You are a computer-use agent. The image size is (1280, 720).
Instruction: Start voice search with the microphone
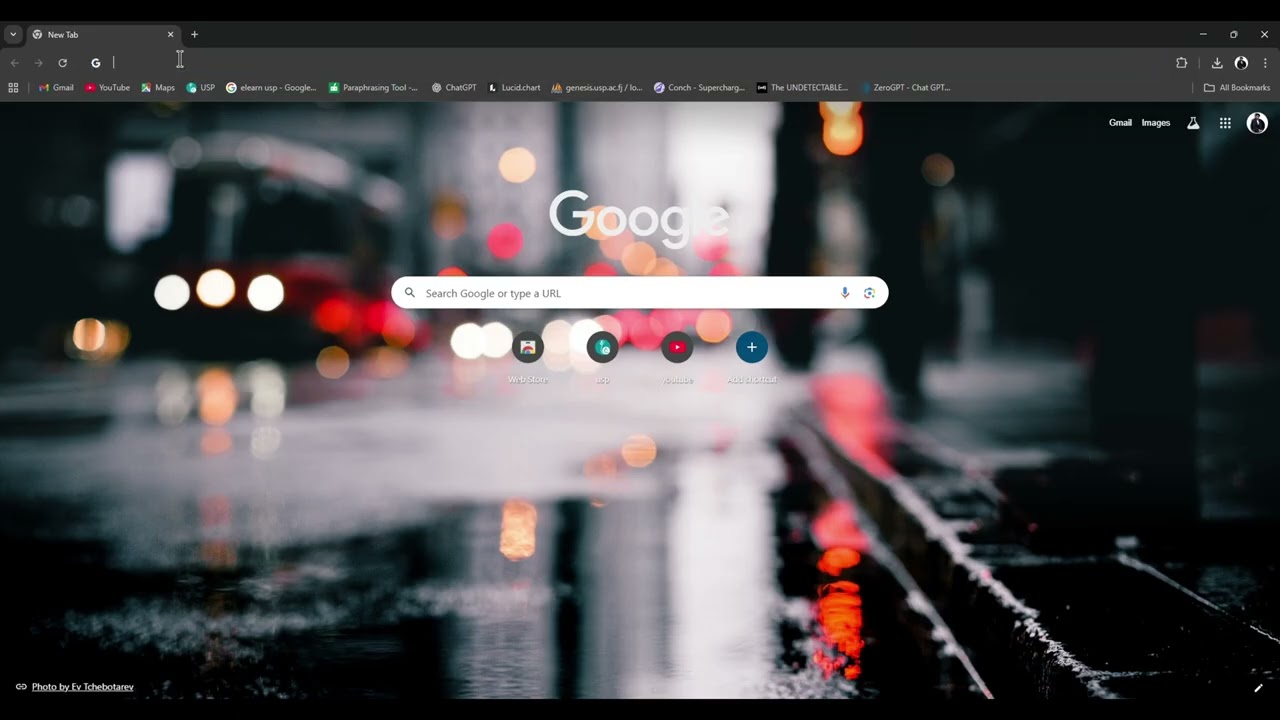pyautogui.click(x=845, y=293)
